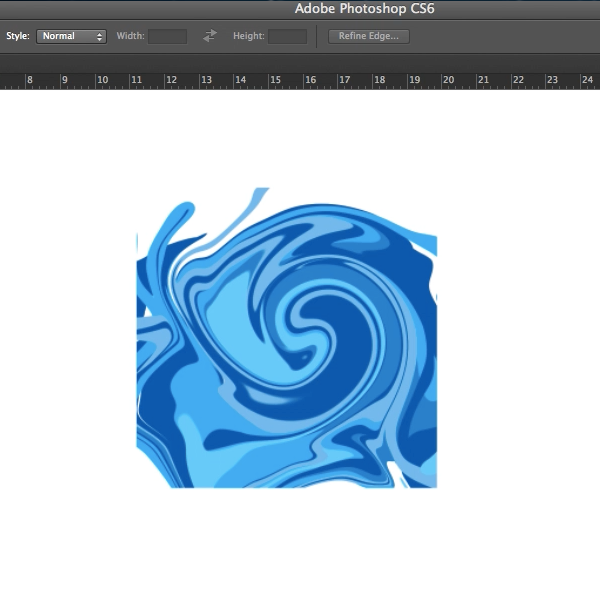The height and width of the screenshot is (600, 600).
Task: Click the horizontal ruler at mark 16
Action: click(309, 80)
